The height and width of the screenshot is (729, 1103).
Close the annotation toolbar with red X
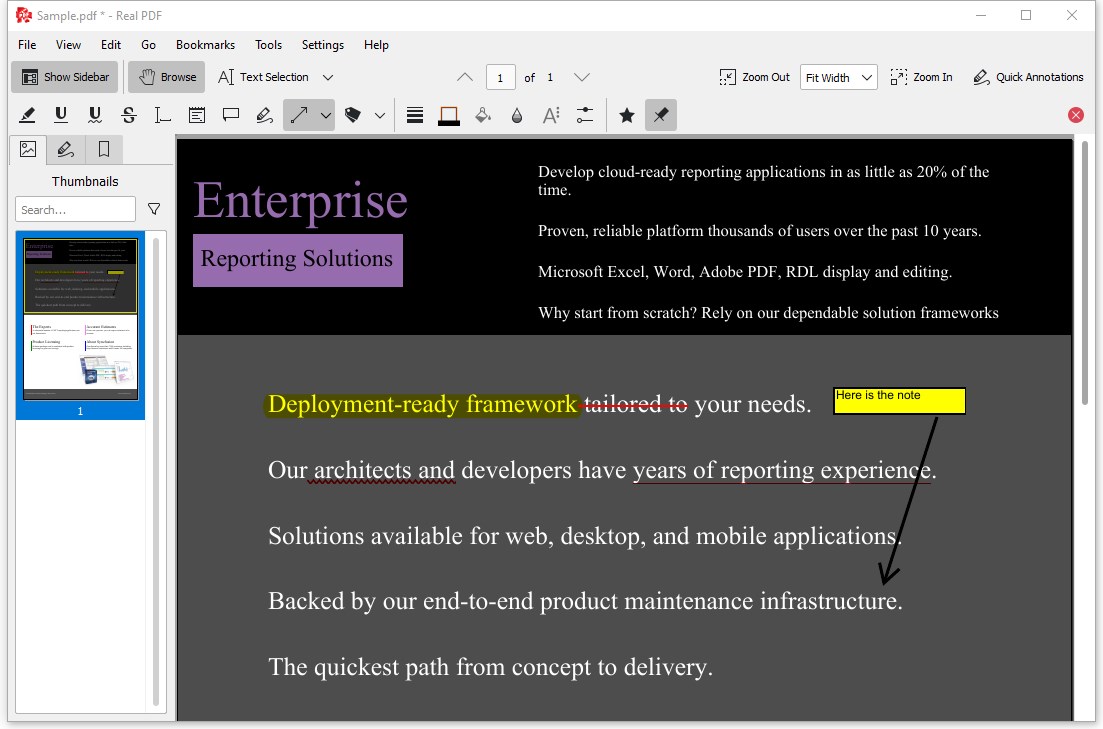point(1076,115)
